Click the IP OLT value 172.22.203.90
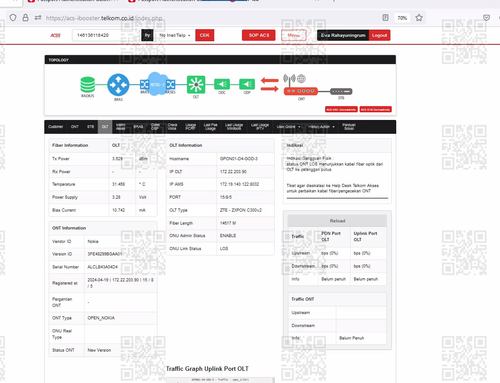The width and height of the screenshot is (500, 383). pos(233,172)
